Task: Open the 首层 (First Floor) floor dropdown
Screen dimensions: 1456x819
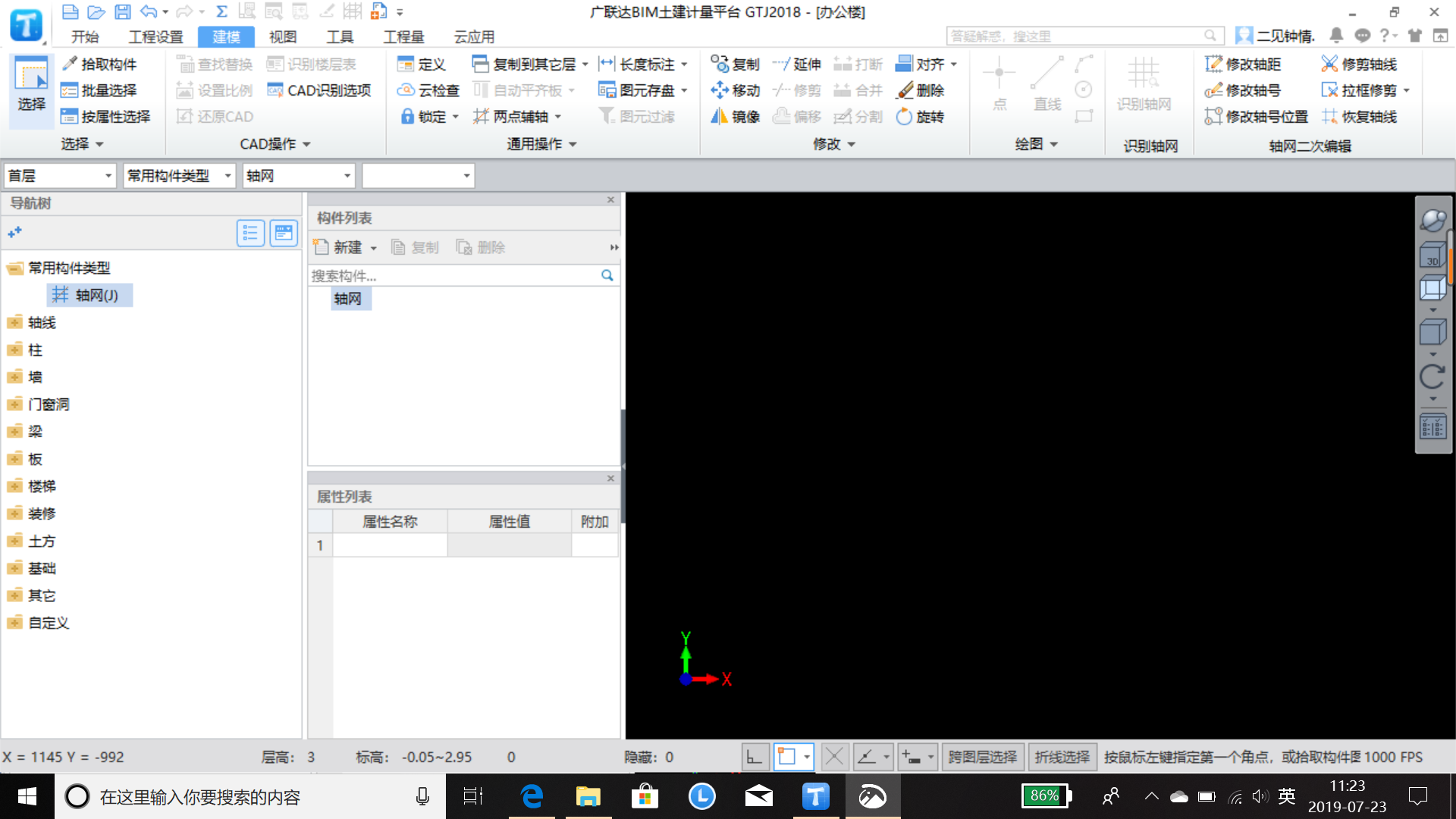Action: [57, 175]
